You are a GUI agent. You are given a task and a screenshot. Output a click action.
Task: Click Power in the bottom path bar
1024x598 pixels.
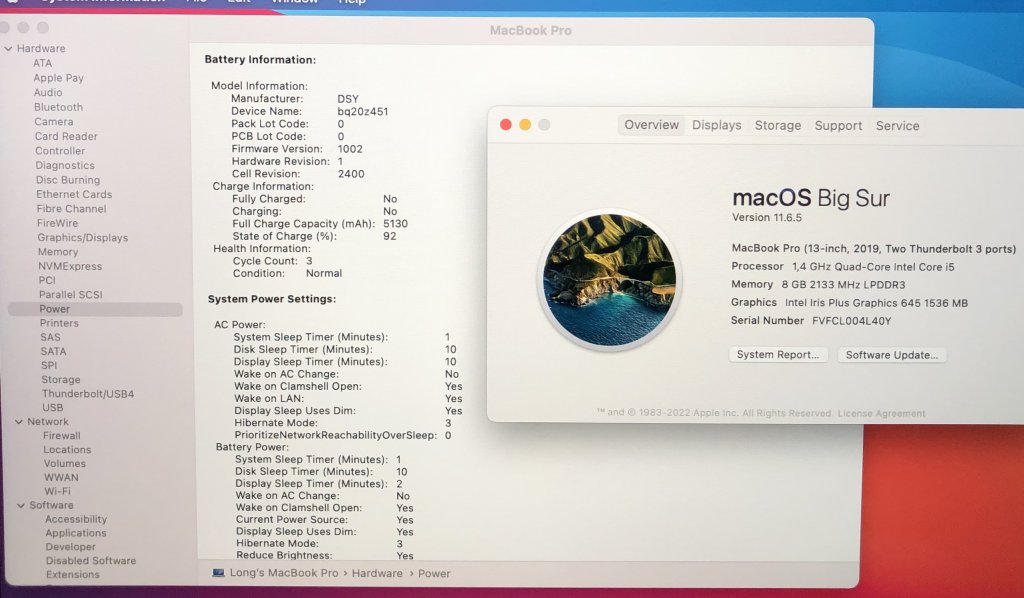pyautogui.click(x=434, y=573)
